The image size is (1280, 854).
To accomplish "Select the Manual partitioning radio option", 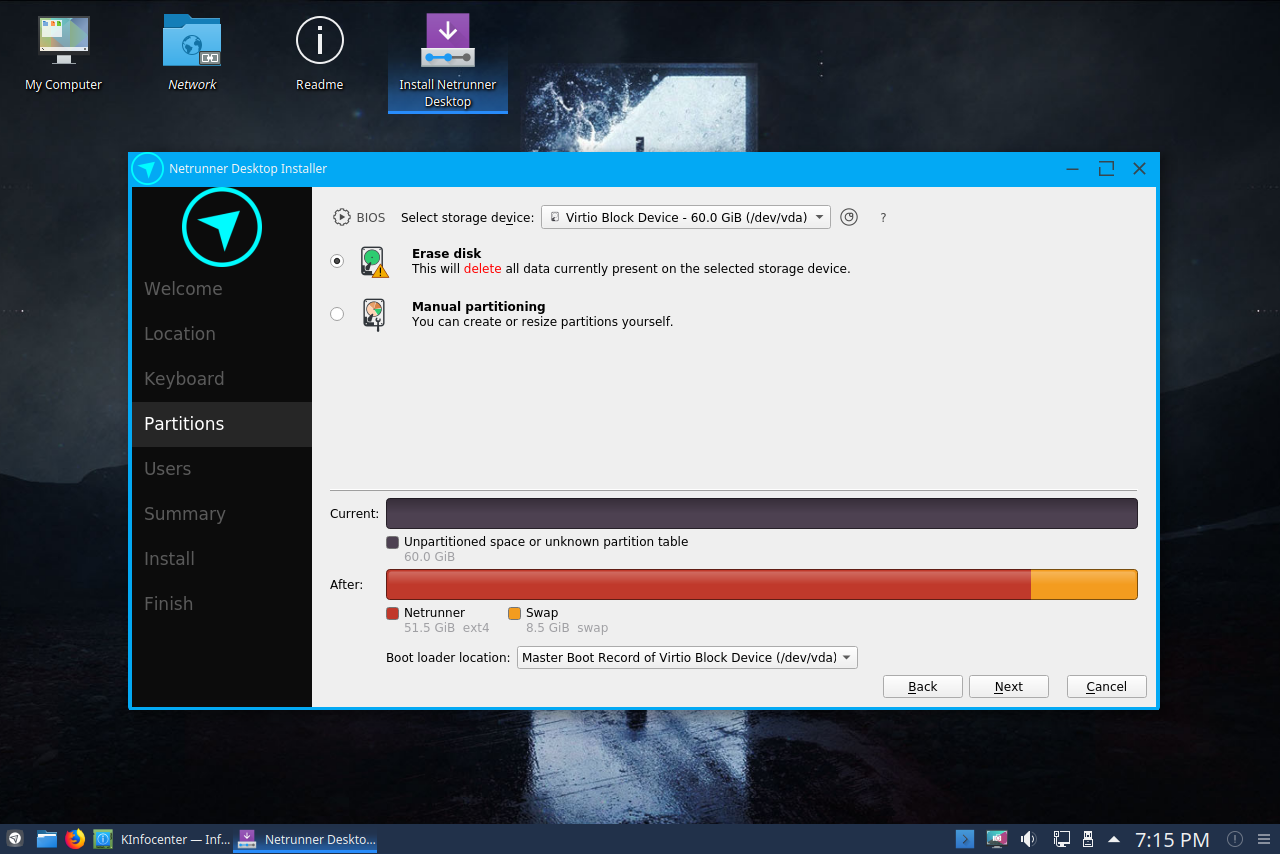I will 337,314.
